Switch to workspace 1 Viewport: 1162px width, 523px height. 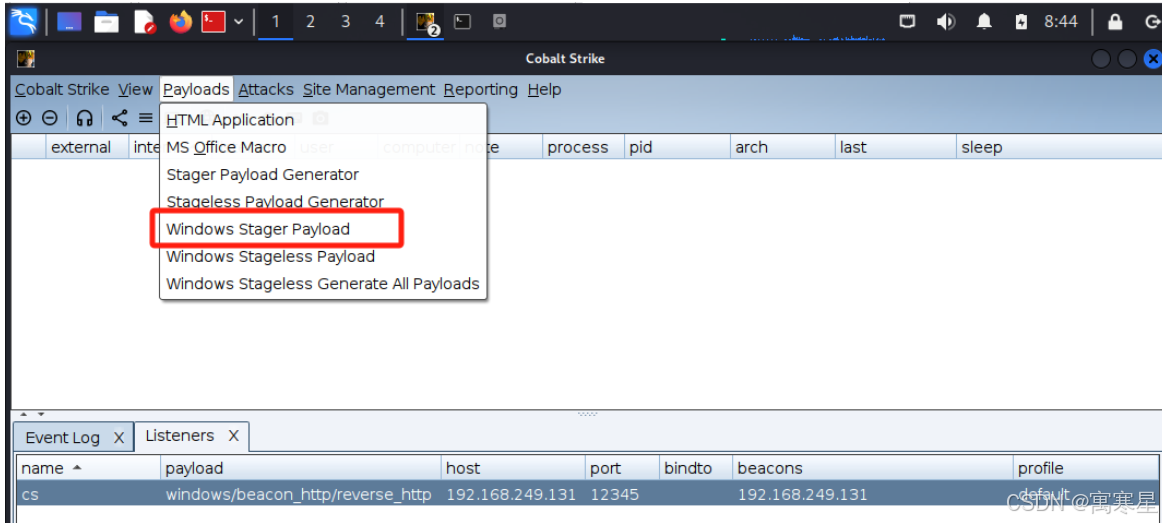pyautogui.click(x=276, y=22)
